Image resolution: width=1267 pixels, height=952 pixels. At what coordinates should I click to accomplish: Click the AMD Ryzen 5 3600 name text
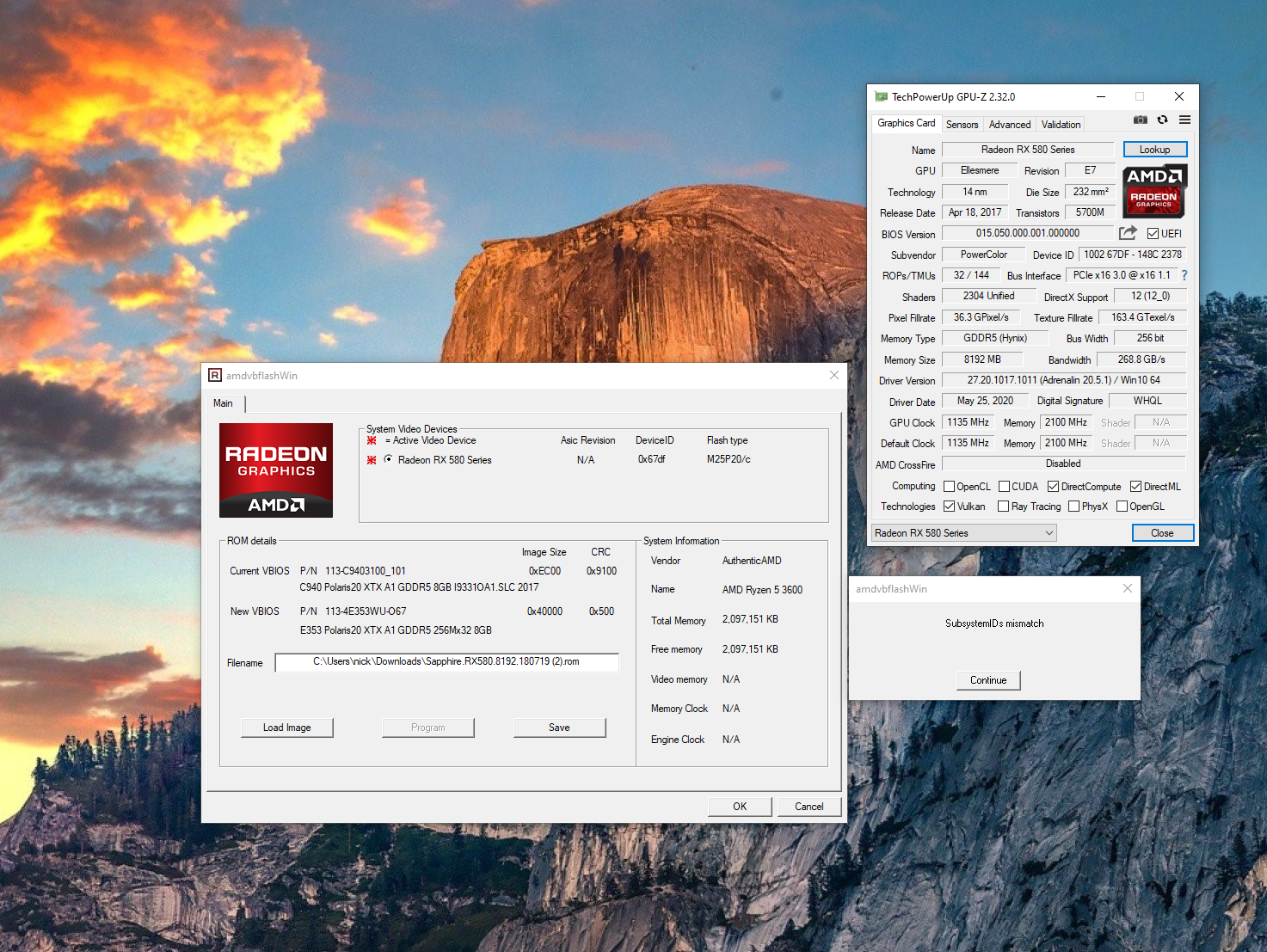point(762,590)
